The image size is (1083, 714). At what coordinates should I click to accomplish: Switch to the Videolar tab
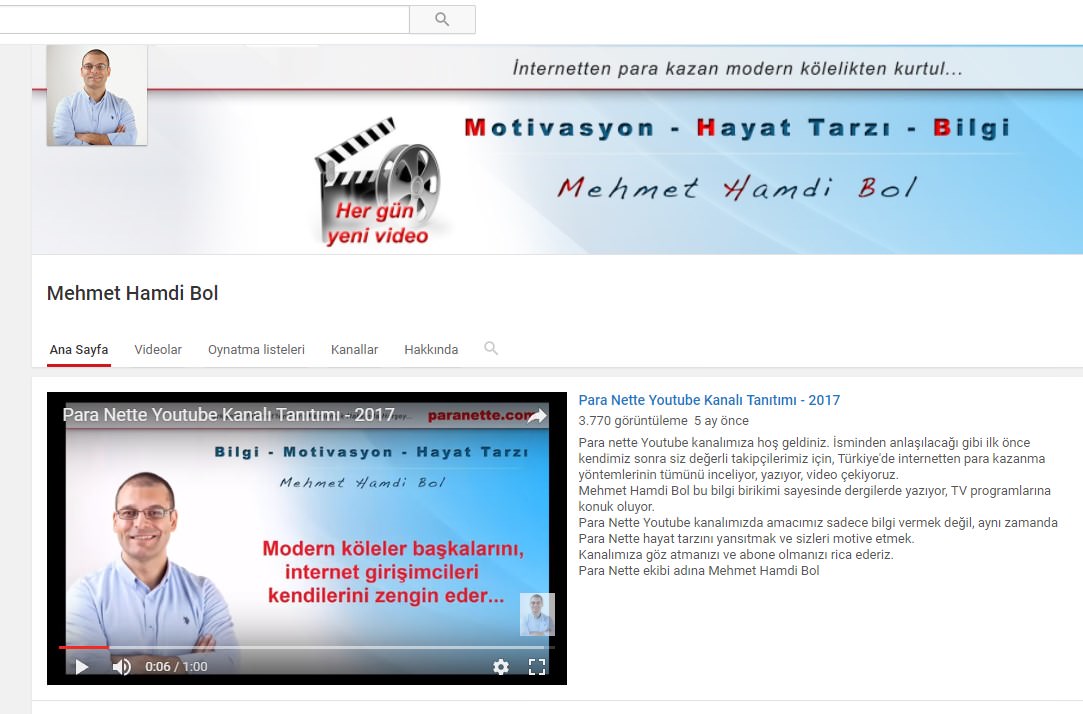pyautogui.click(x=158, y=350)
